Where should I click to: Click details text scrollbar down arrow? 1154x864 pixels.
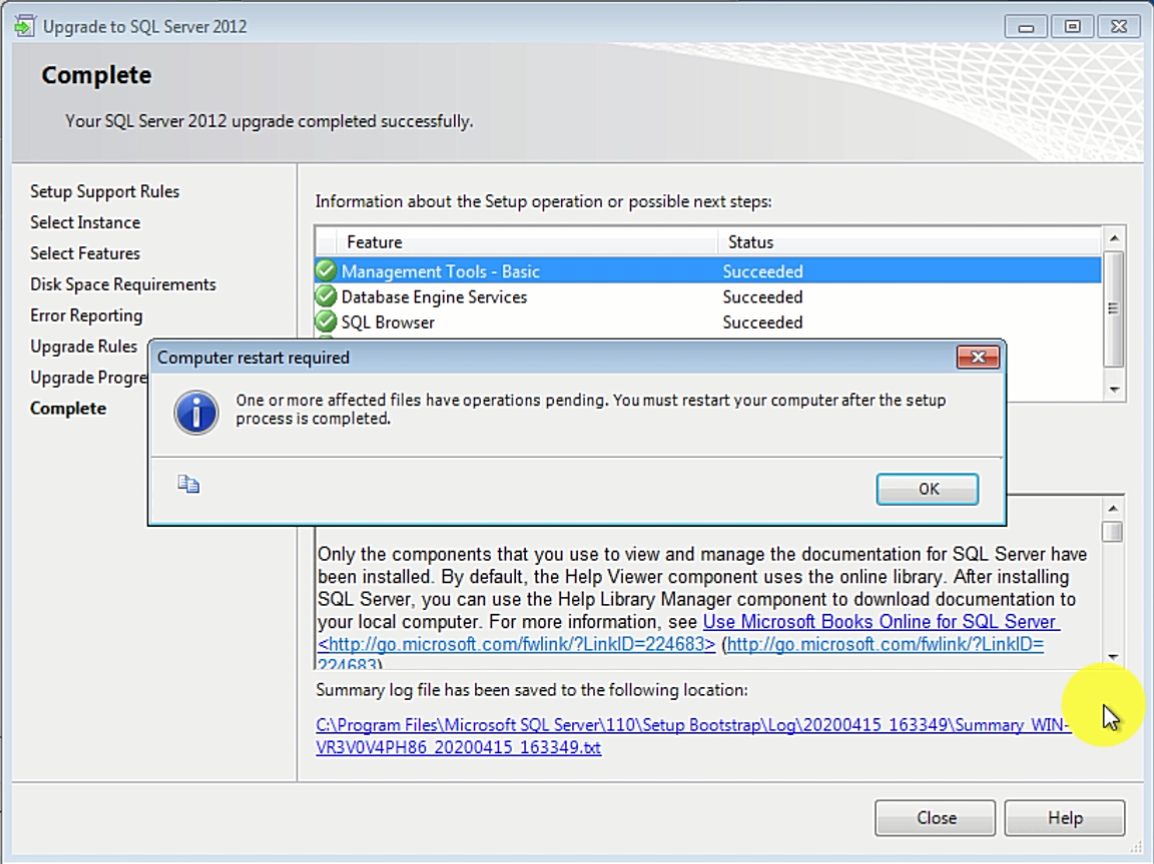click(x=1113, y=657)
